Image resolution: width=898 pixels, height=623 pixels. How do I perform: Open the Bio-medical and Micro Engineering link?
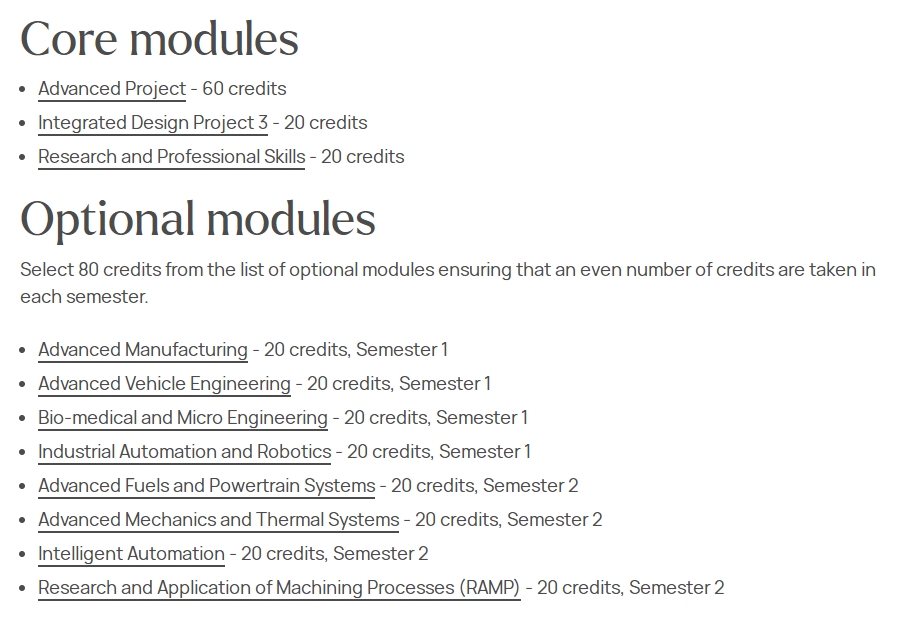[x=183, y=417]
